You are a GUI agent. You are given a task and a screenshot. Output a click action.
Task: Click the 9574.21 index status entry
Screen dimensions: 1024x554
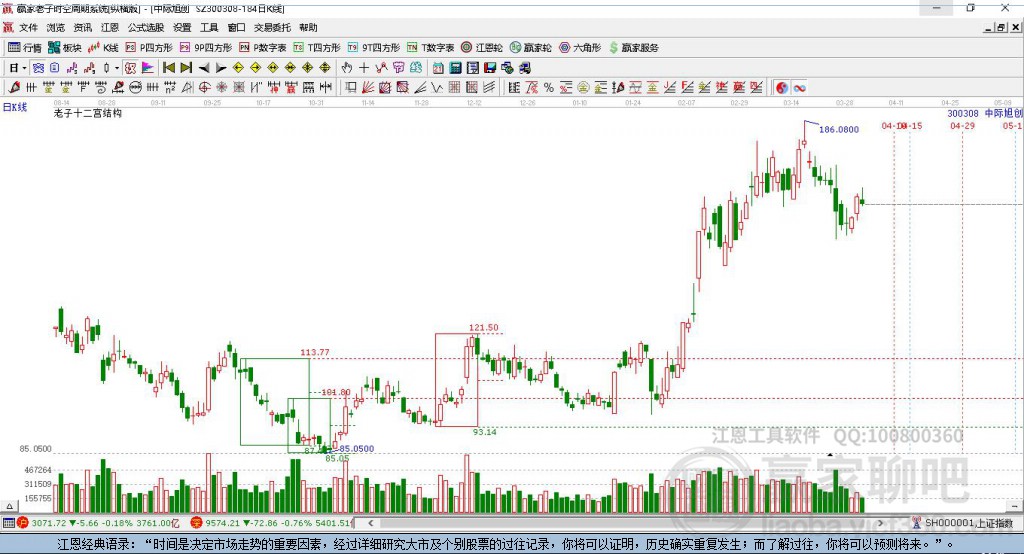coord(271,523)
